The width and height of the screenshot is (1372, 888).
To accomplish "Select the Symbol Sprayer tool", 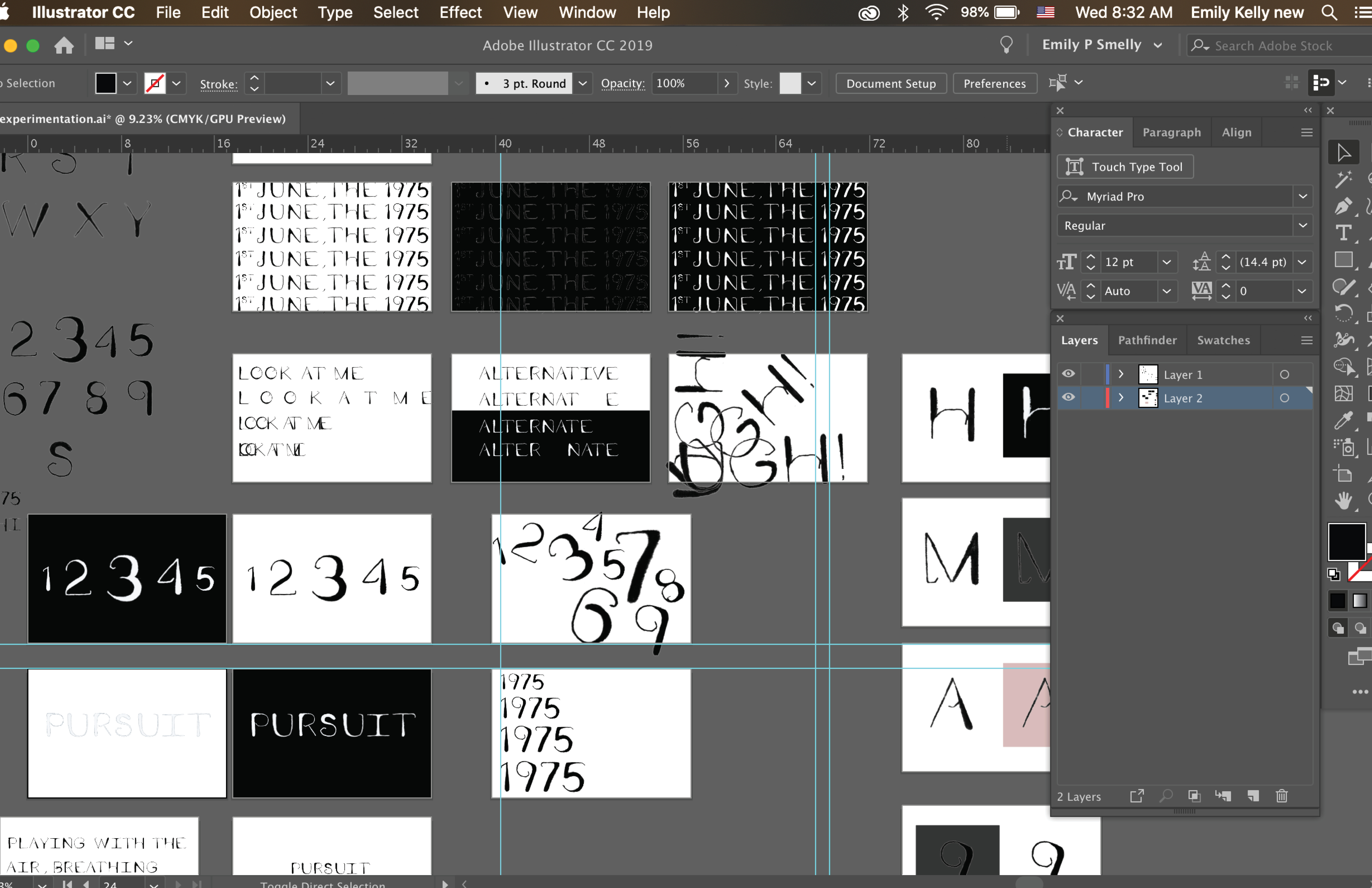I will point(1344,447).
